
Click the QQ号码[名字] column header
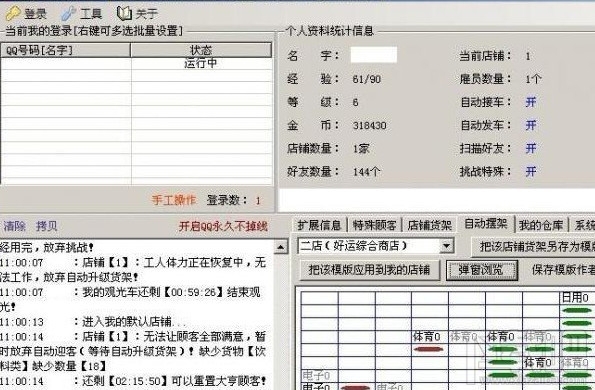66,50
